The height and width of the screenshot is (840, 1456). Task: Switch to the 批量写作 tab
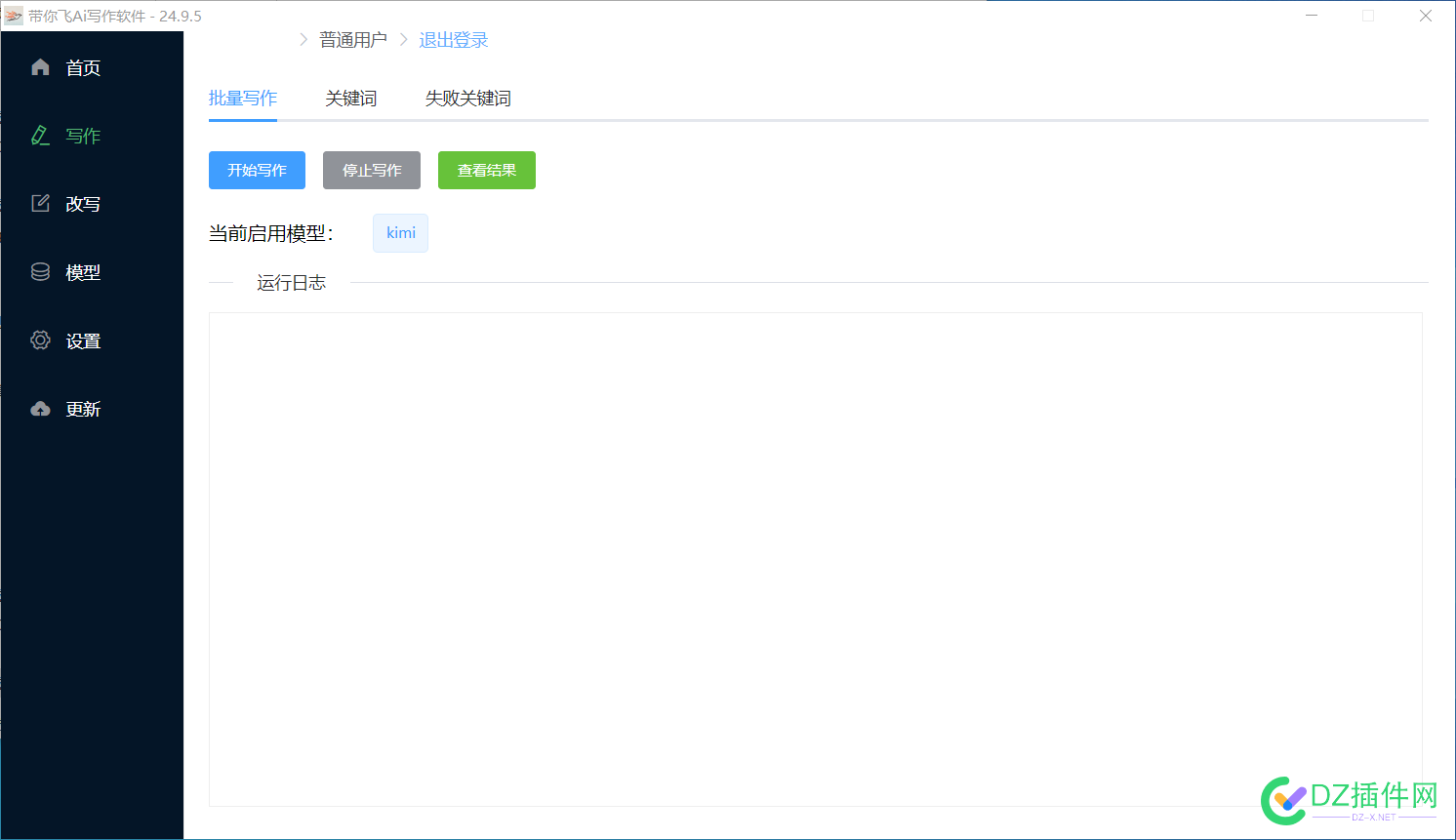click(243, 99)
